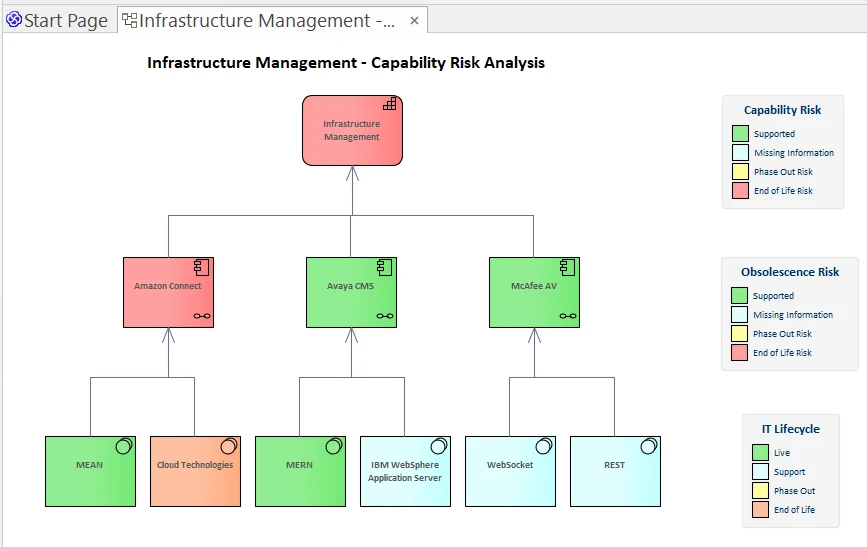This screenshot has height=547, width=867.
Task: Click 'Missing Information' in Obsolescence Risk legend
Action: click(793, 315)
